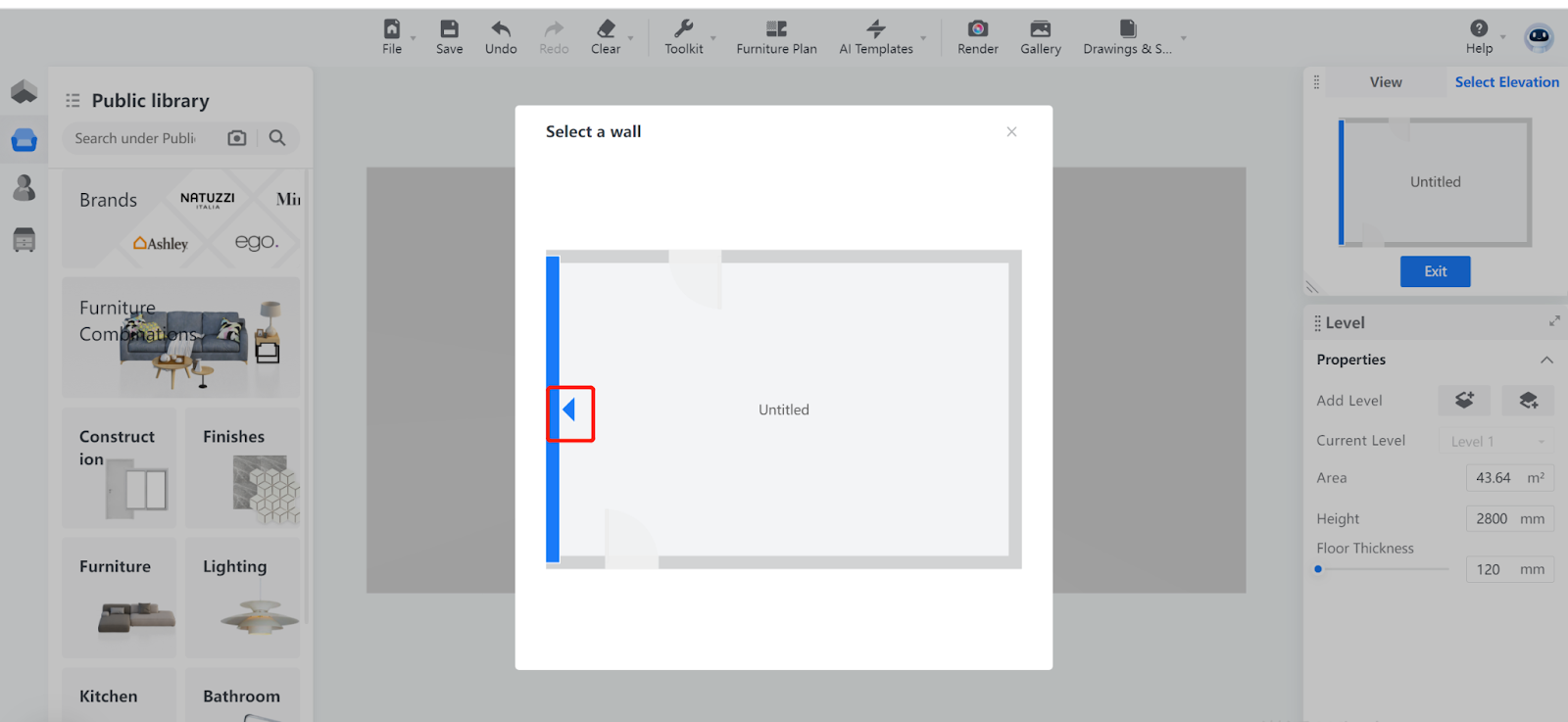Screen dimensions: 1568x722
Task: Expand the Level panel to full size
Action: pyautogui.click(x=1554, y=321)
